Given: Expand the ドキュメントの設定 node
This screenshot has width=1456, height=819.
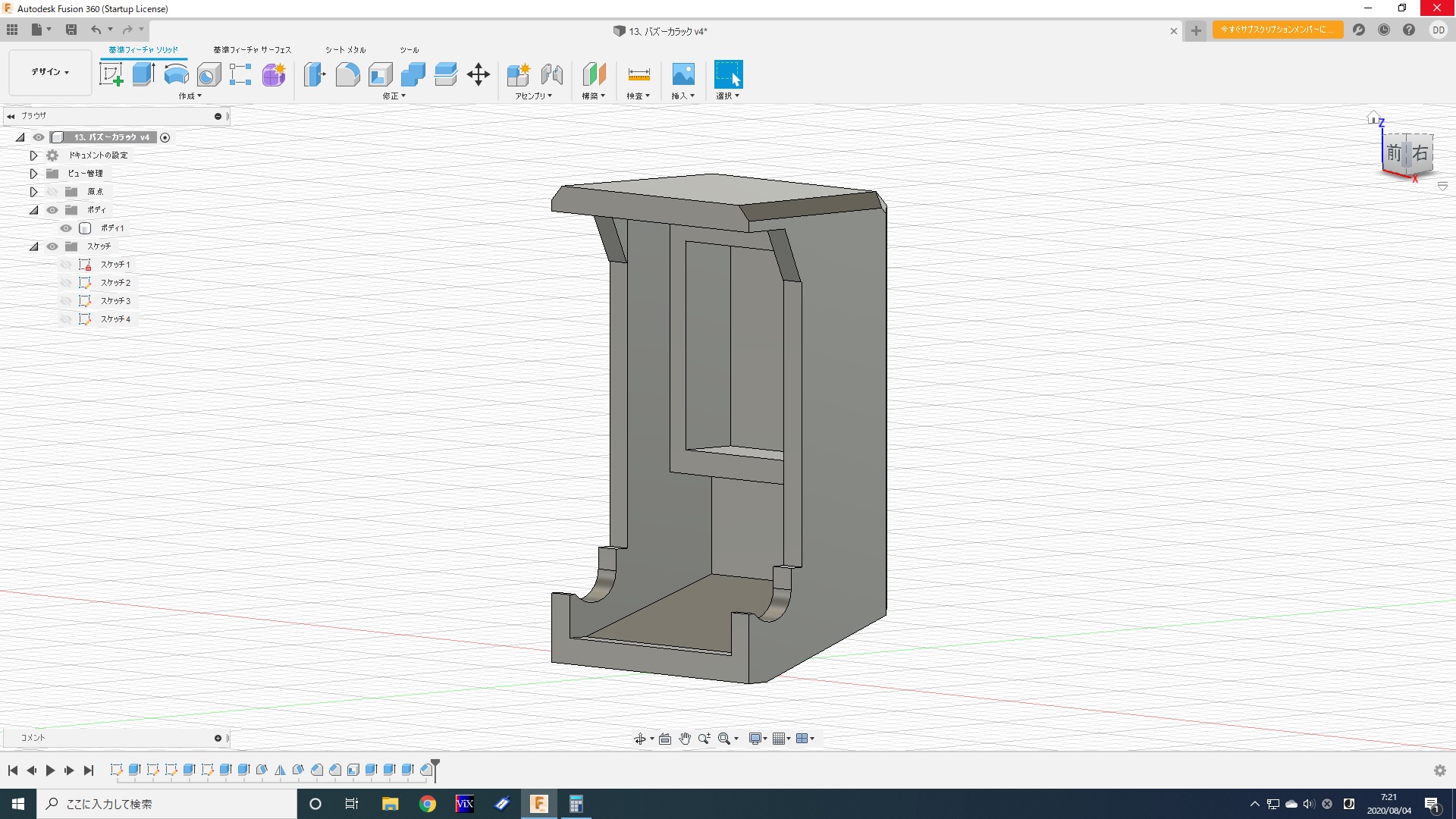Looking at the screenshot, I should 33,155.
